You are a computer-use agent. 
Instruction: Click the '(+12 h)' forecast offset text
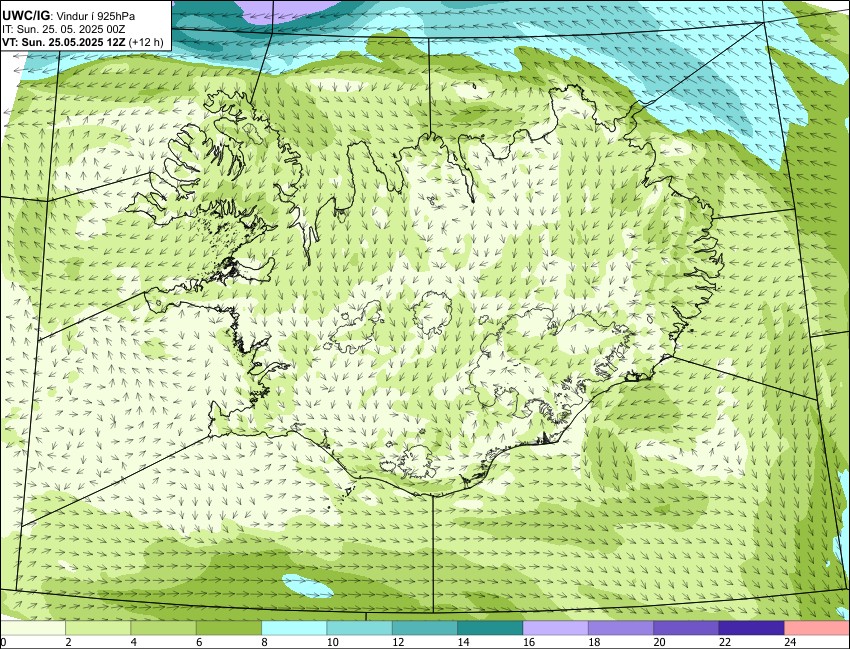tap(146, 42)
